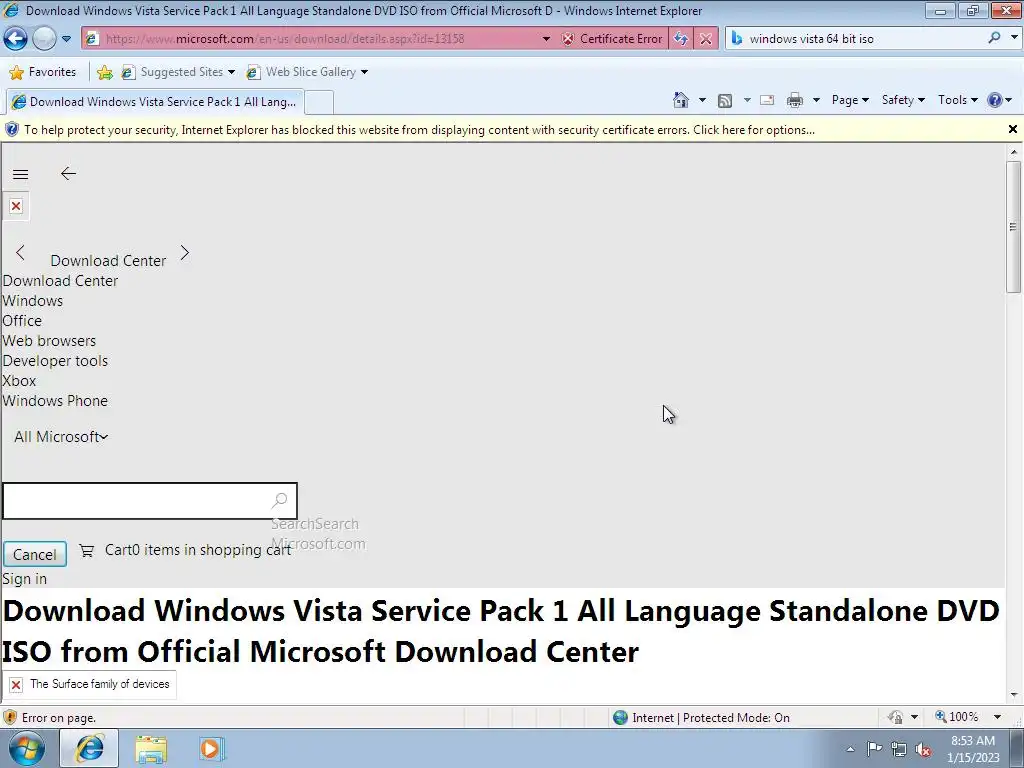1024x768 pixels.
Task: Click the page vertical scrollbar thumb
Action: (x=1013, y=227)
